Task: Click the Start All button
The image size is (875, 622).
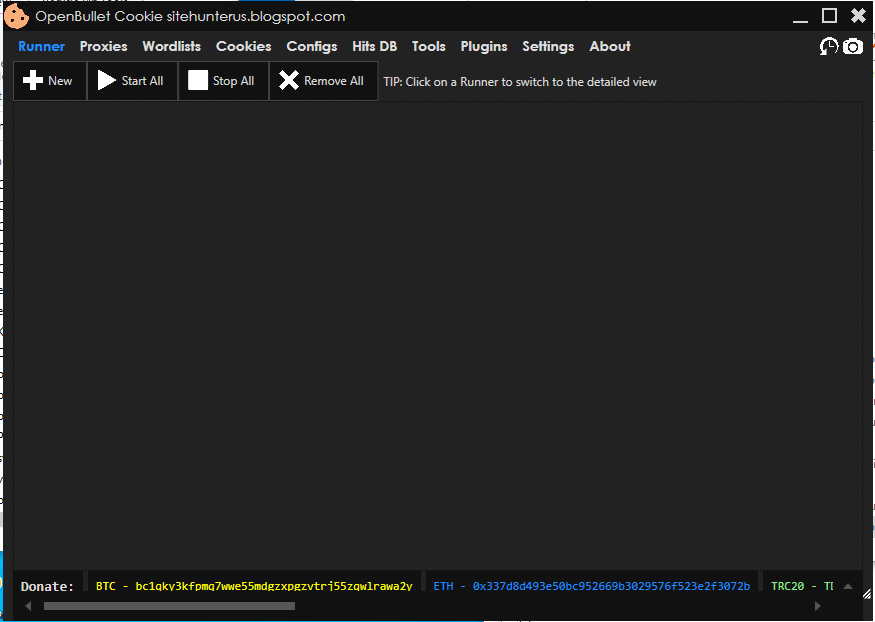Action: [132, 81]
